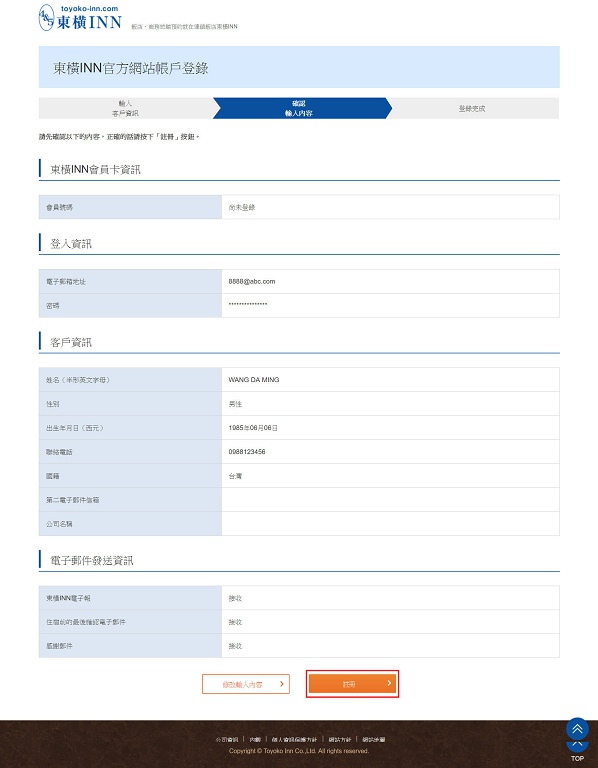
Task: Select the 輸入客戶資訊 step
Action: (x=125, y=108)
